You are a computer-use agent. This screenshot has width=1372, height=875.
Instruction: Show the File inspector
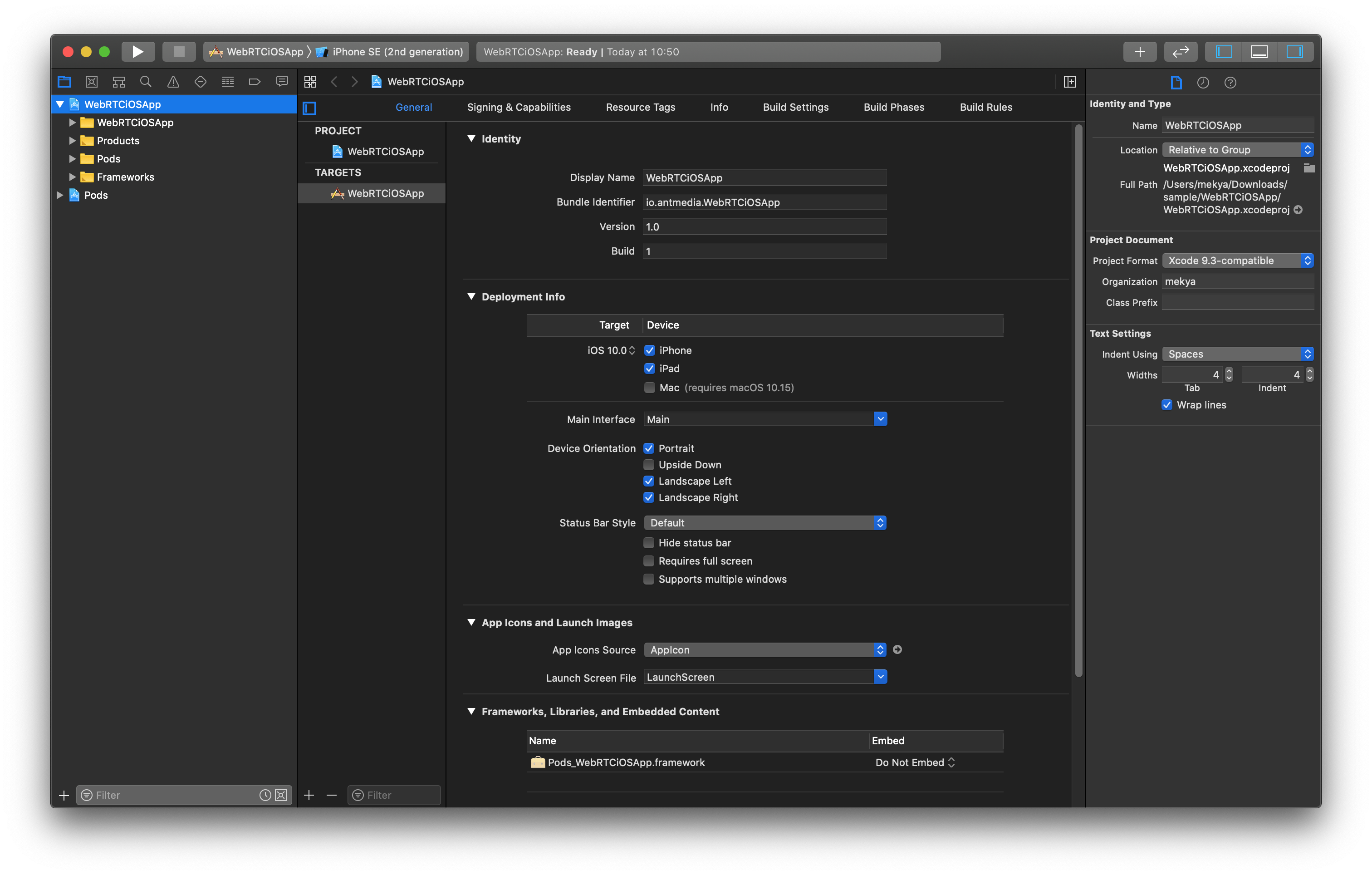(1176, 83)
